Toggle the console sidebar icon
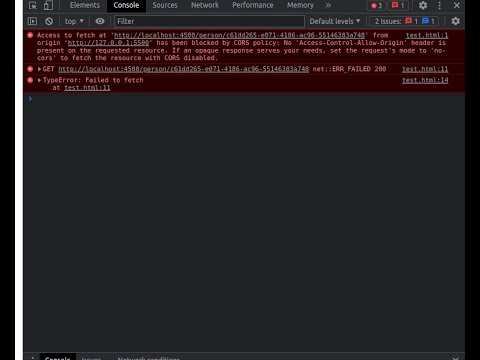480x360 pixels. tap(32, 21)
